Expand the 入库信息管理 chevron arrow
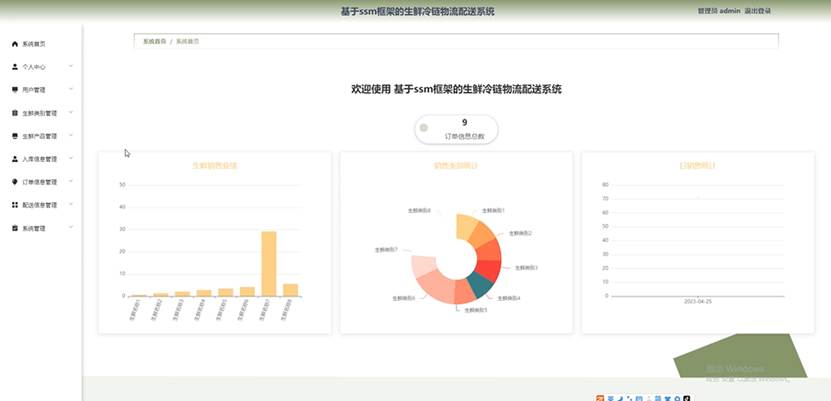The image size is (831, 401). tap(71, 158)
